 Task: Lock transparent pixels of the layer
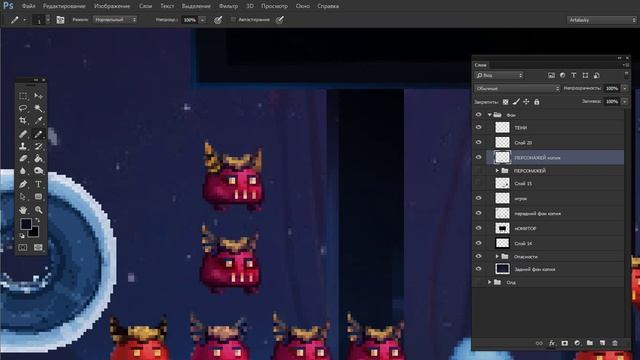506,102
